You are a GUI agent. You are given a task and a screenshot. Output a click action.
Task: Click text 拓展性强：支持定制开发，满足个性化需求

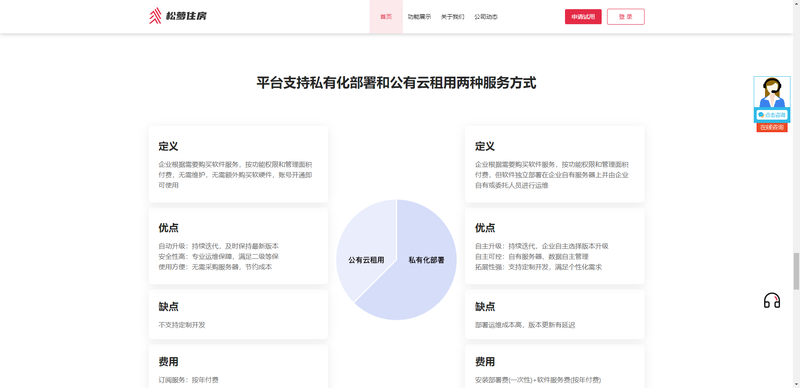(538, 266)
